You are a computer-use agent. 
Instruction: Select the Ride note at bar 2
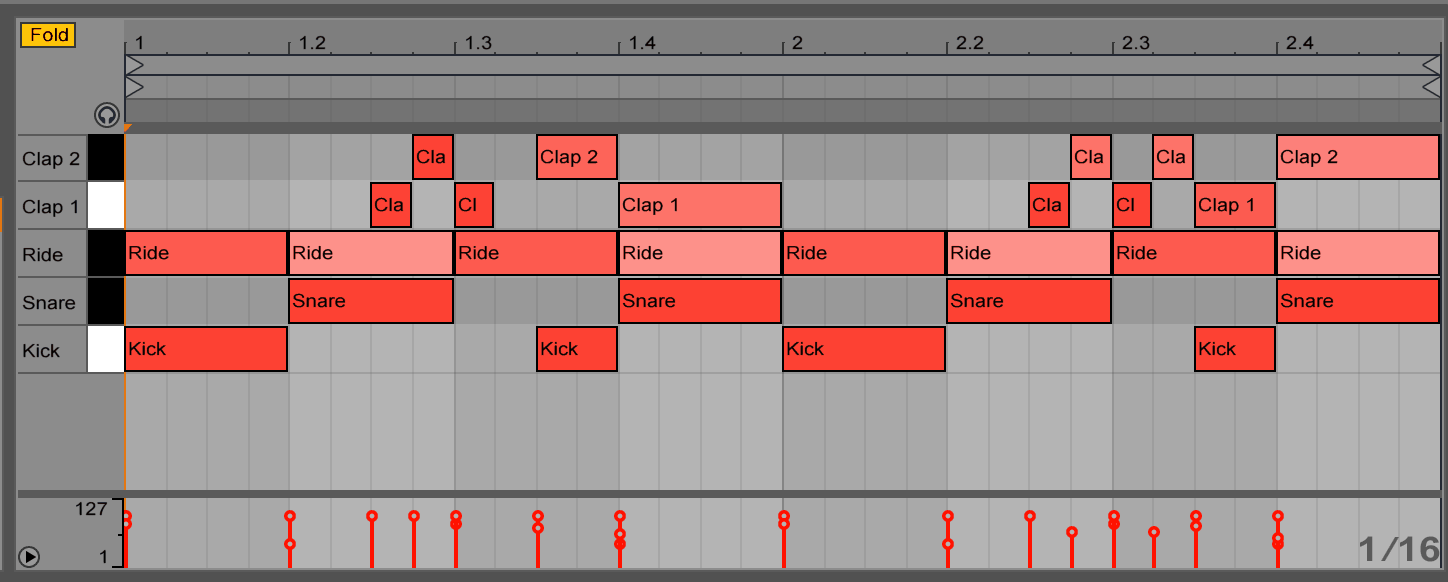point(864,253)
